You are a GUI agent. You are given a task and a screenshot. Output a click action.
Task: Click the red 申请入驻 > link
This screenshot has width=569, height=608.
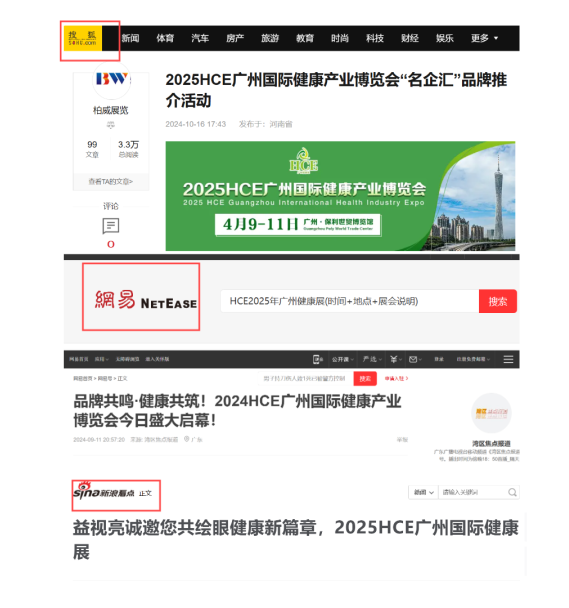coord(396,378)
